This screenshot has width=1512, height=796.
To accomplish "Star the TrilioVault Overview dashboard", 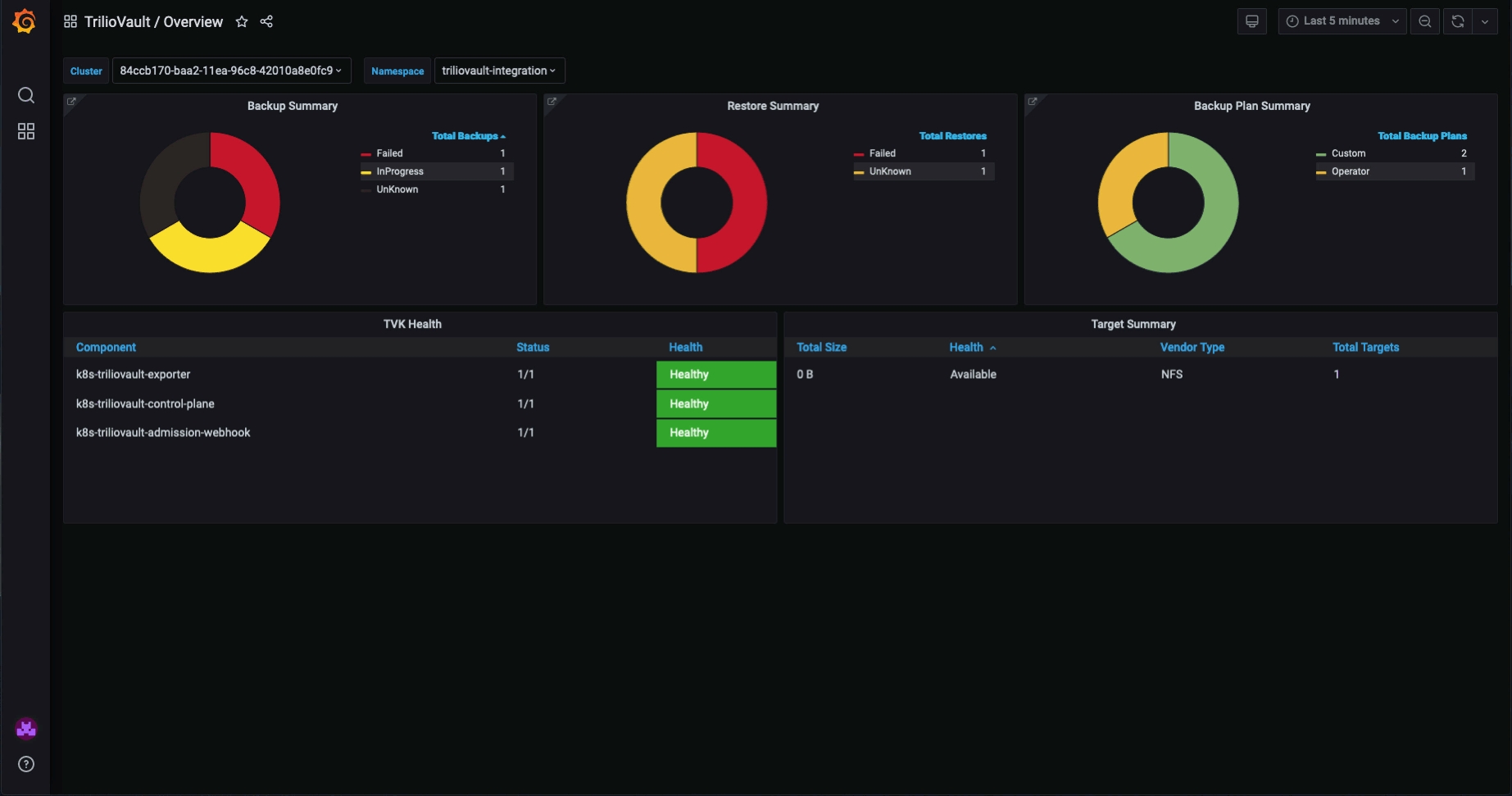I will 242,22.
